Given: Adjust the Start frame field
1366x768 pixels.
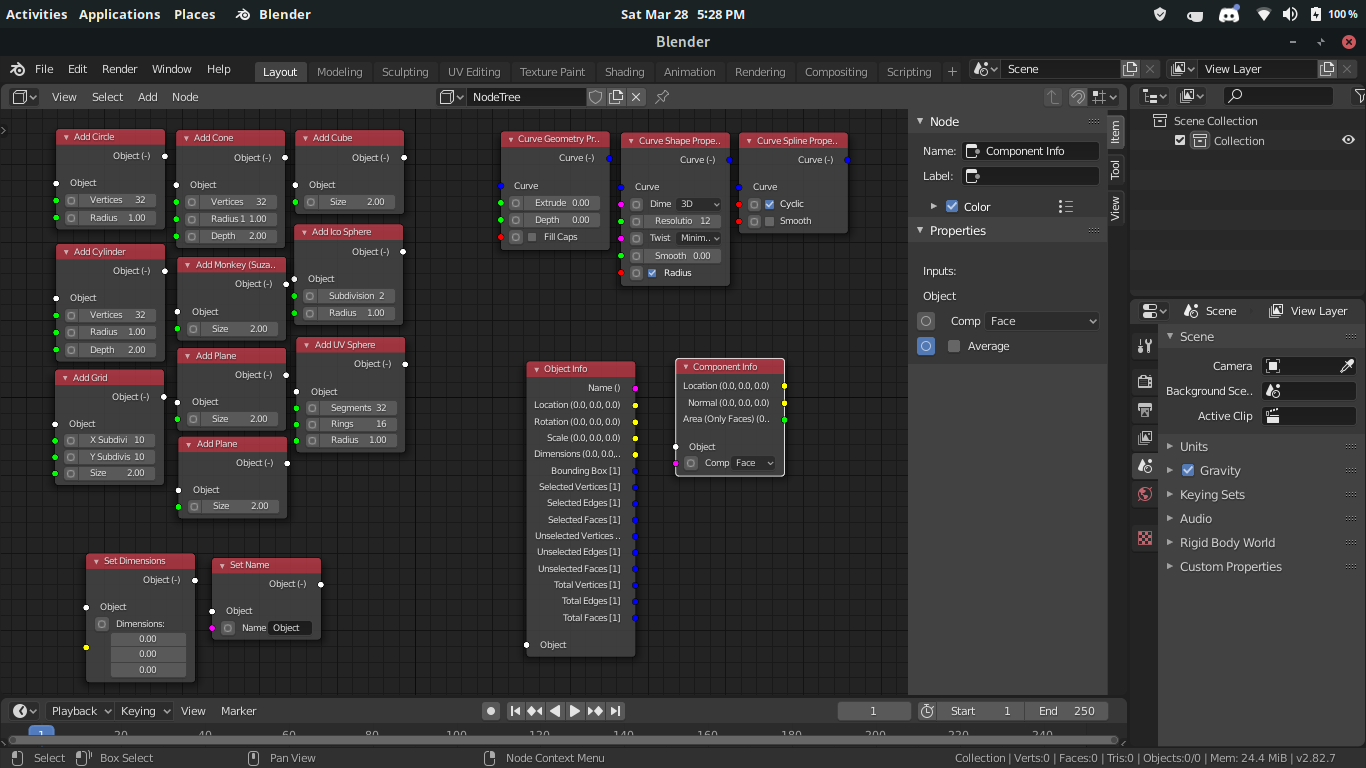Looking at the screenshot, I should (x=981, y=711).
